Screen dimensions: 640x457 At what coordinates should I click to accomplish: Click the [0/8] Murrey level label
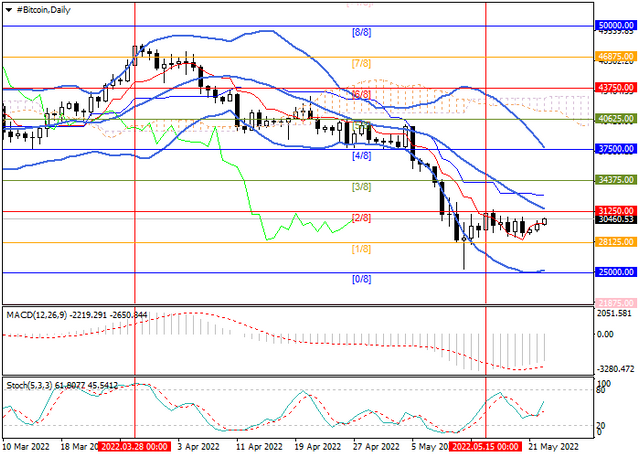pos(361,279)
